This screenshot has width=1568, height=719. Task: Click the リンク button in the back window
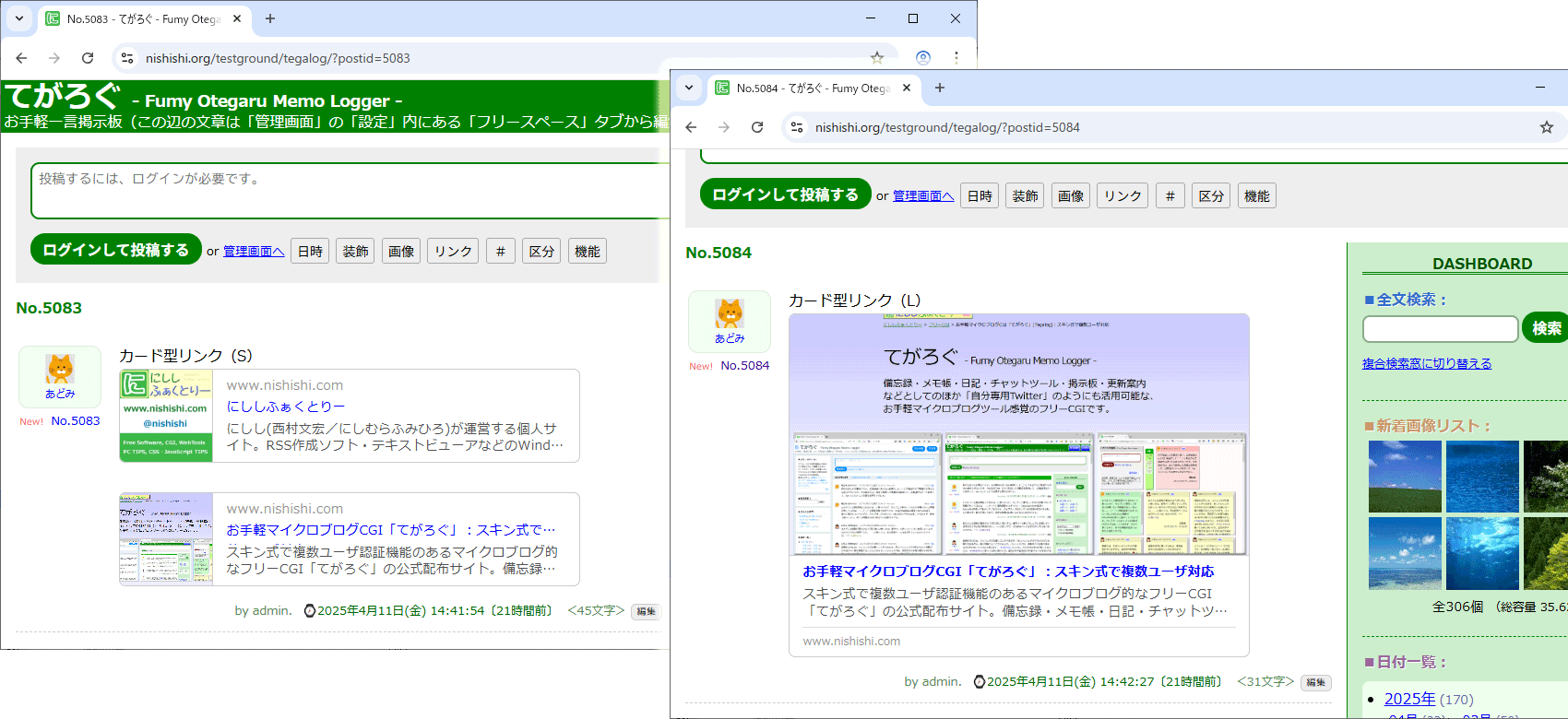pyautogui.click(x=453, y=251)
